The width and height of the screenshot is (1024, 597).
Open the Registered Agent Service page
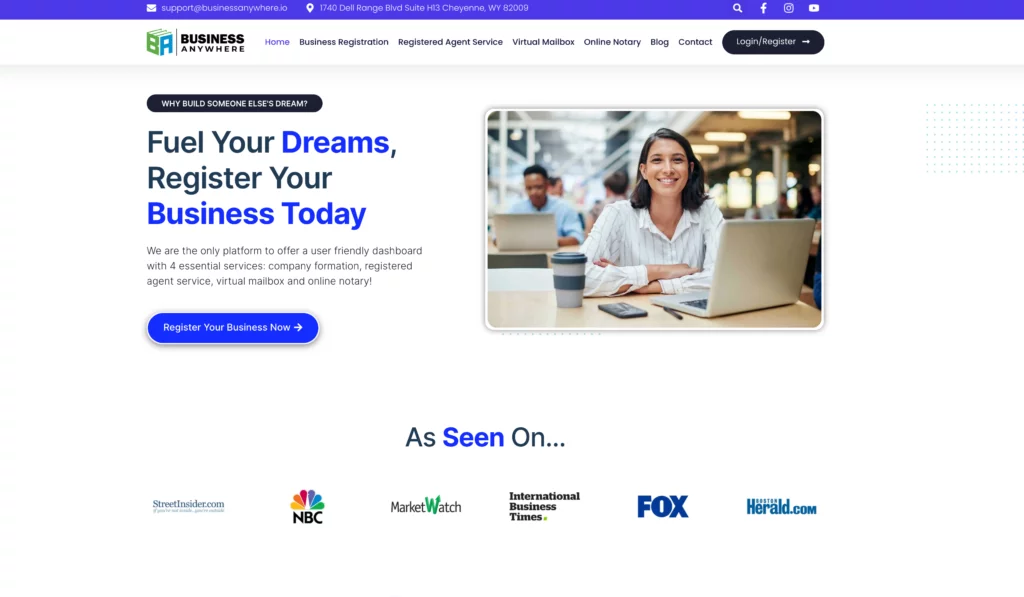pyautogui.click(x=450, y=42)
